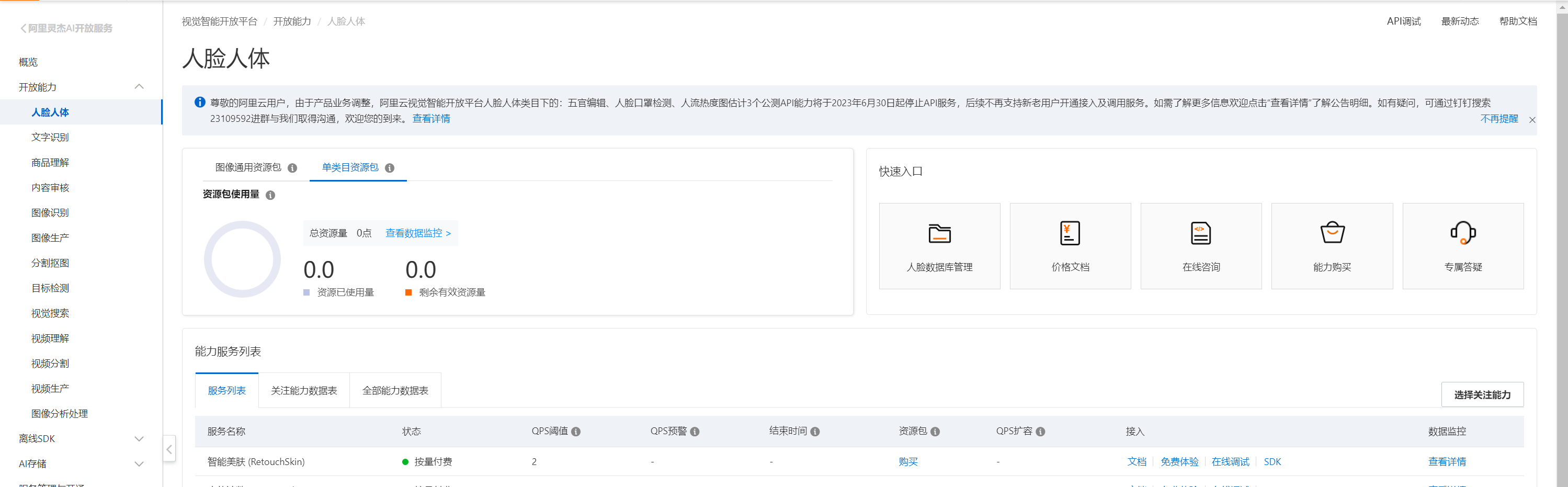
Task: Open 目标检测 in the sidebar
Action: pos(50,288)
